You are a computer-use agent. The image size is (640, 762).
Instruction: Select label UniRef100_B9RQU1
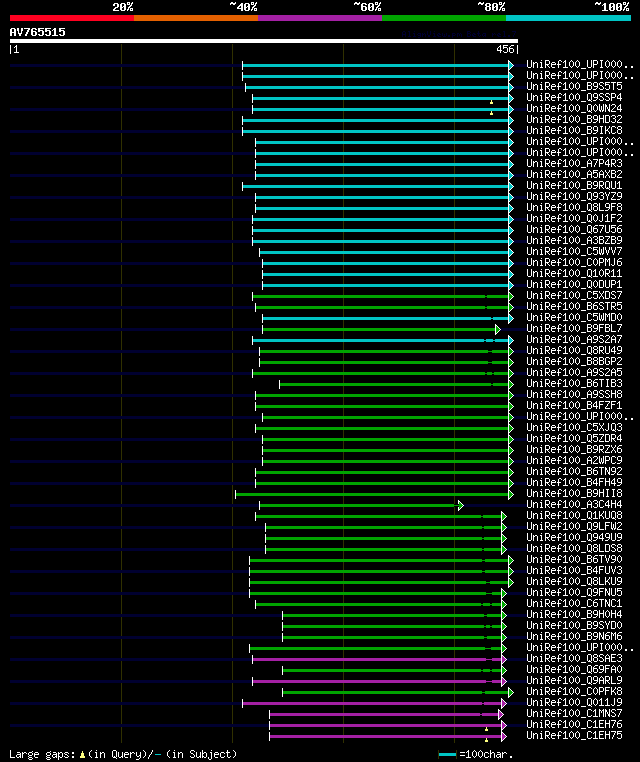tap(574, 185)
